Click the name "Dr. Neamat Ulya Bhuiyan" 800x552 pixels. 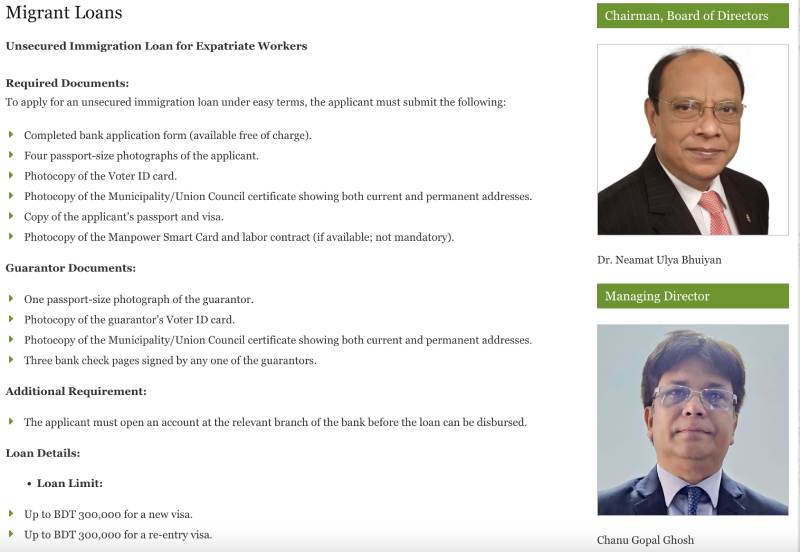click(x=659, y=260)
